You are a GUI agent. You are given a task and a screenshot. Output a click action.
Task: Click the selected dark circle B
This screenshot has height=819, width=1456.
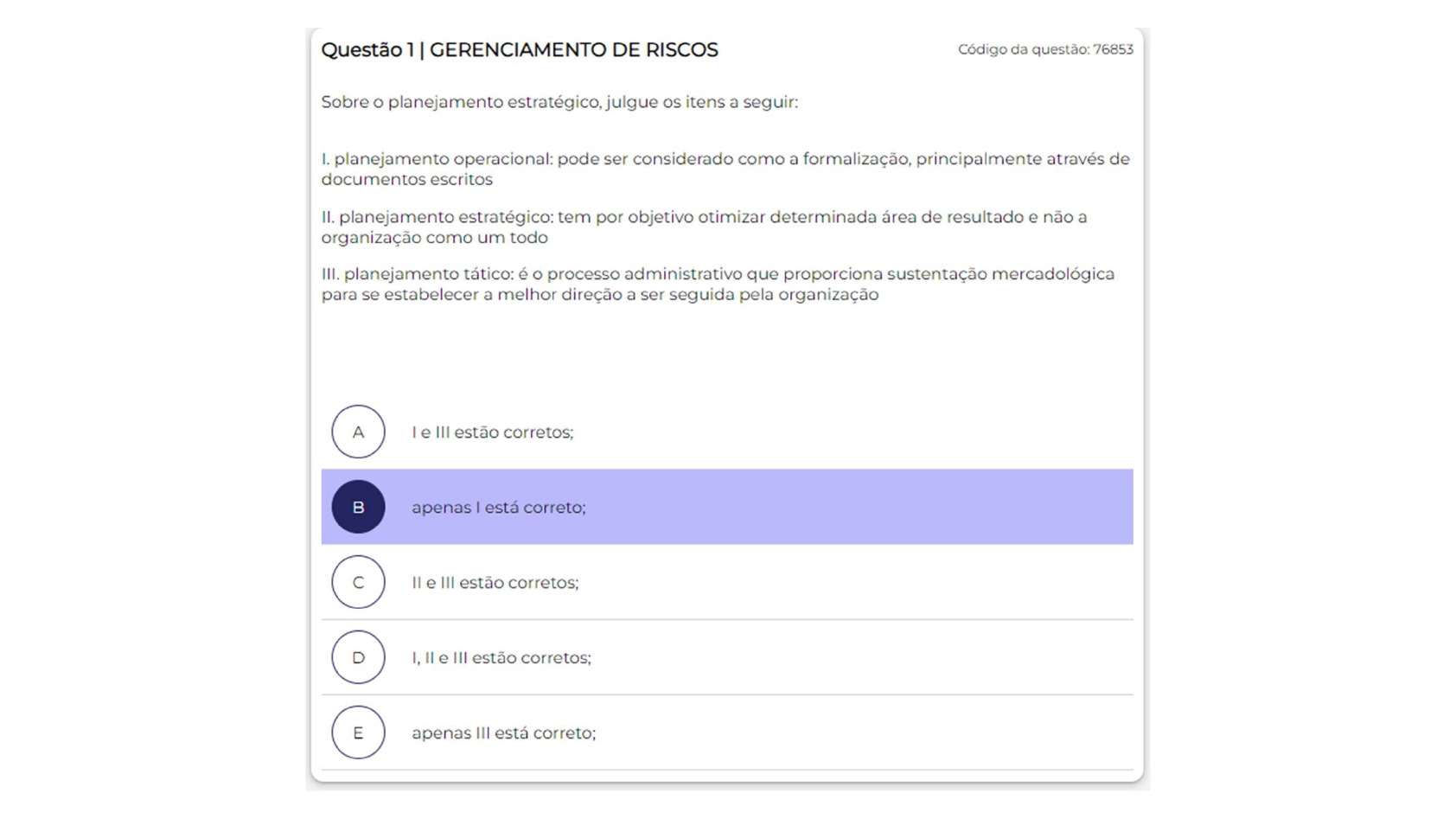(358, 507)
